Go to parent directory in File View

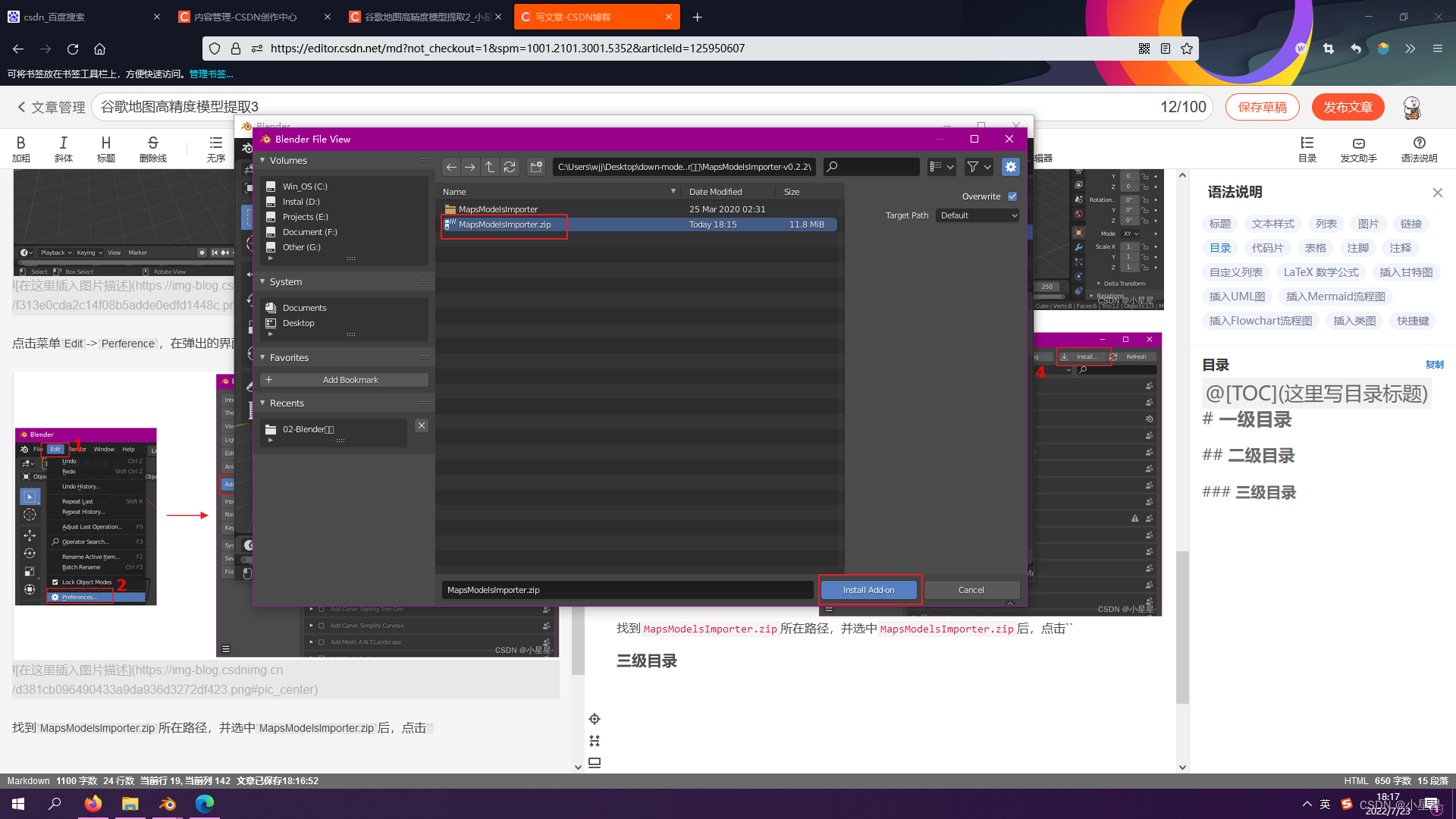pos(490,167)
